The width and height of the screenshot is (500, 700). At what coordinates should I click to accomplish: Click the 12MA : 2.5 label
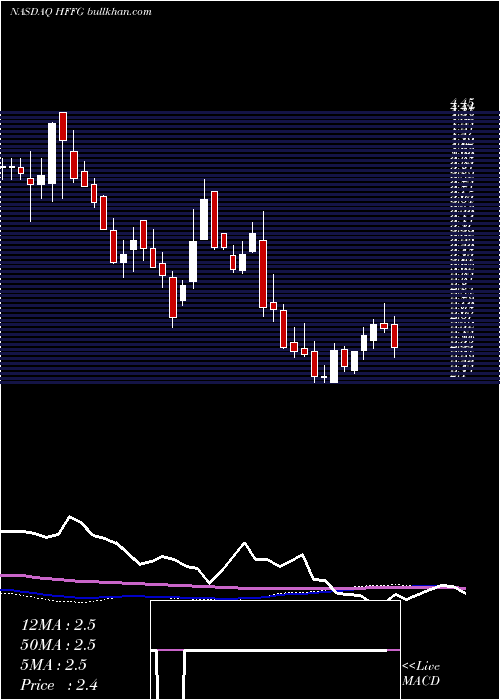(x=58, y=625)
